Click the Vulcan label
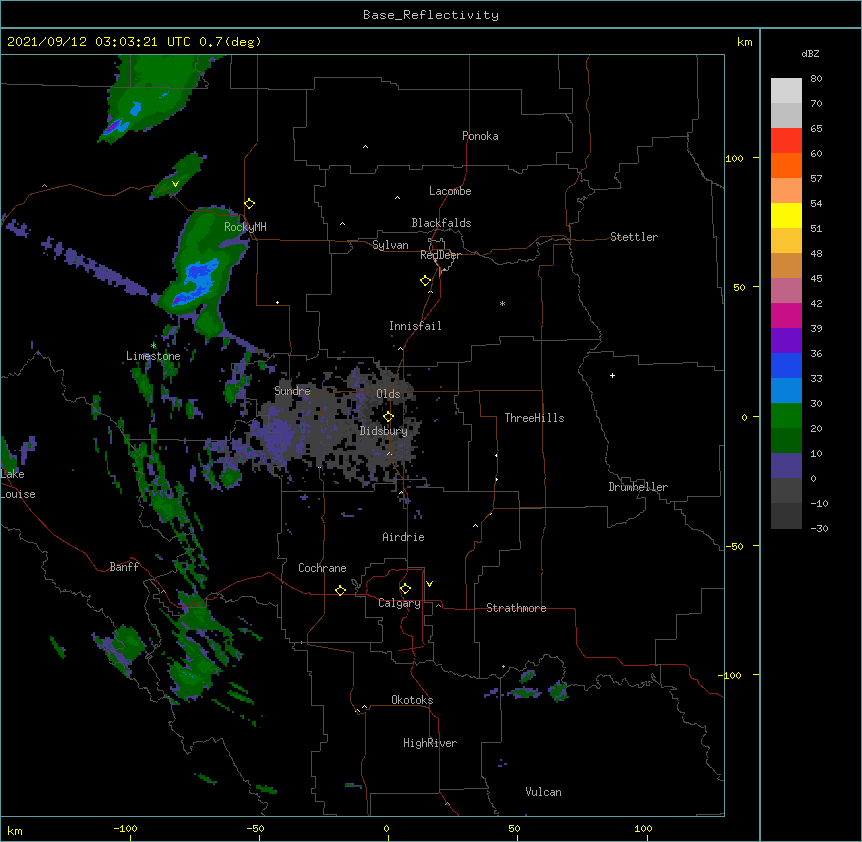Screen dimensions: 862x842 [543, 792]
